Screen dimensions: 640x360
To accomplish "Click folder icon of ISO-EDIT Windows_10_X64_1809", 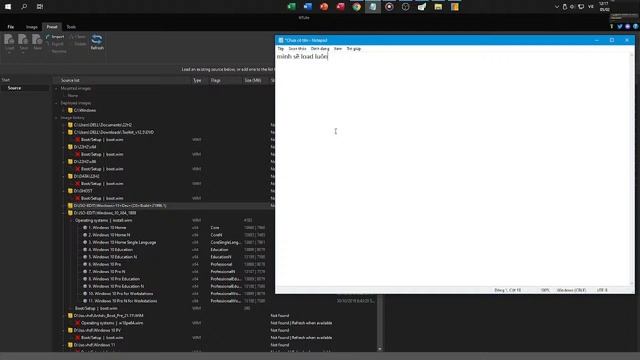I will (x=70, y=213).
